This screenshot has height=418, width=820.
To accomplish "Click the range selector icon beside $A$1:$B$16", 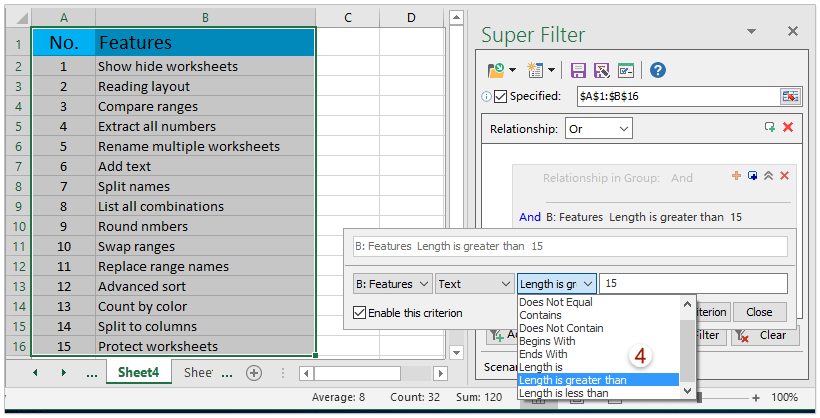I will pos(790,96).
